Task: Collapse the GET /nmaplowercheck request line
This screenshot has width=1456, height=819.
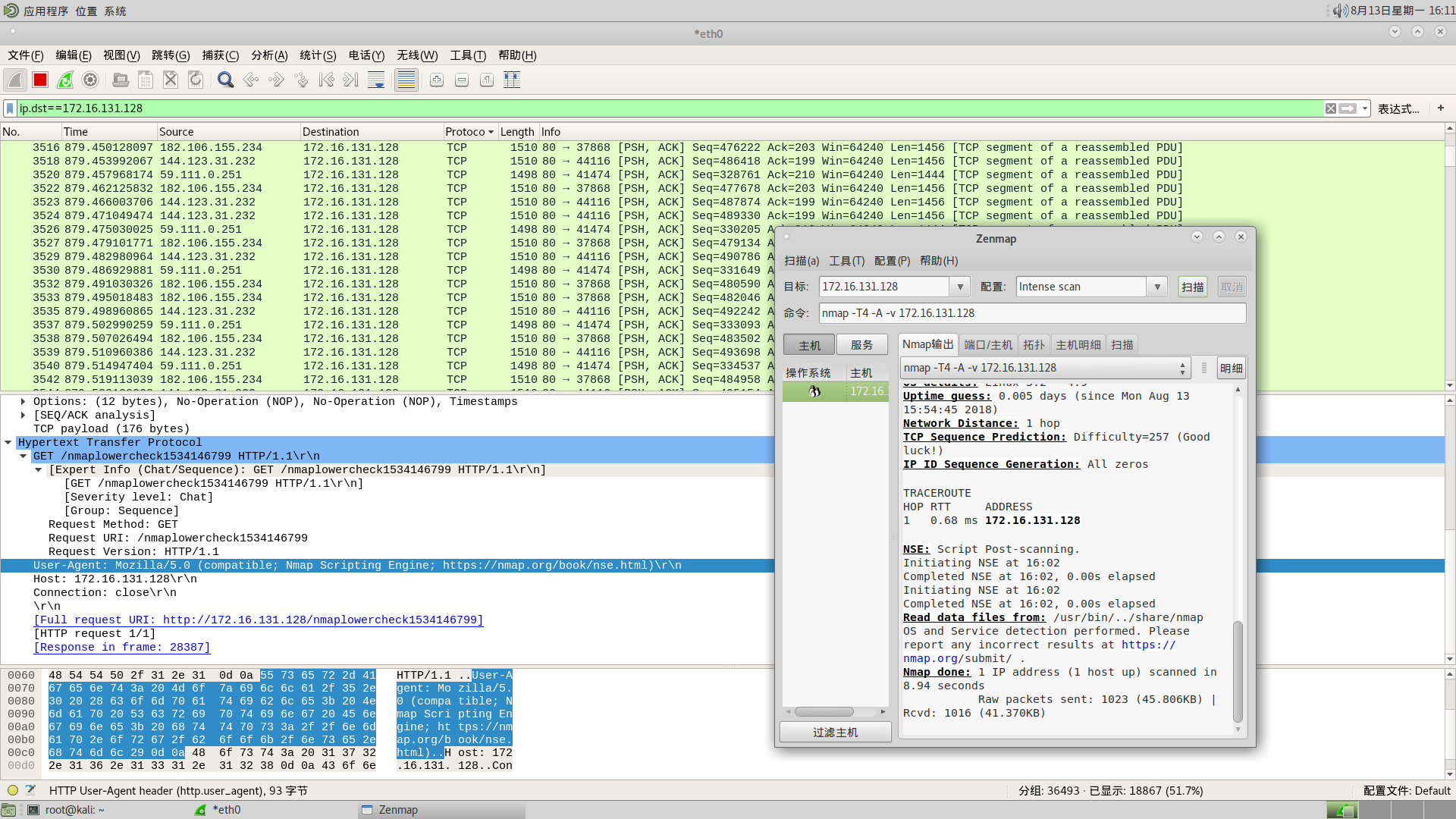Action: (23, 457)
